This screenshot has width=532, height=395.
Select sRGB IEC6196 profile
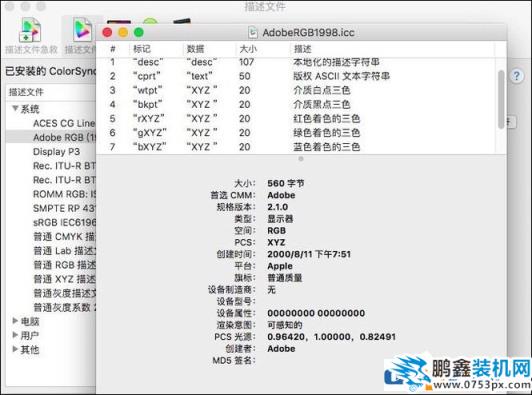[64, 222]
